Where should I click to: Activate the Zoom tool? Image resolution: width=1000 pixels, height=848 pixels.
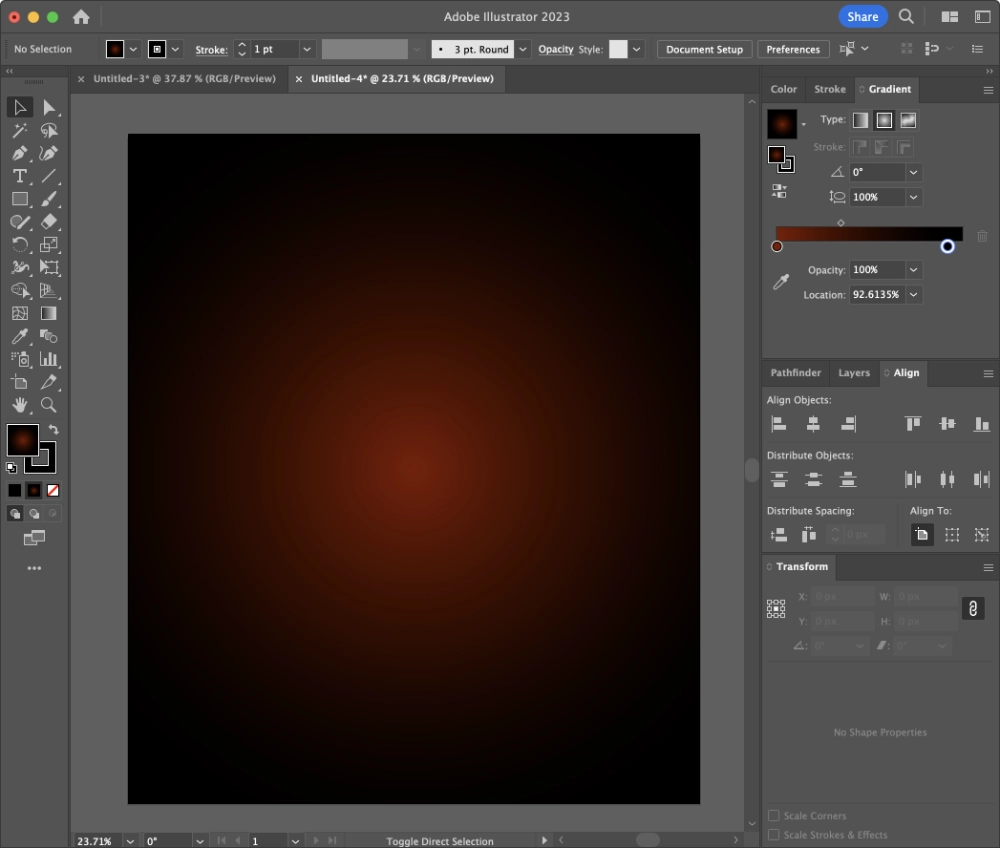(x=48, y=405)
